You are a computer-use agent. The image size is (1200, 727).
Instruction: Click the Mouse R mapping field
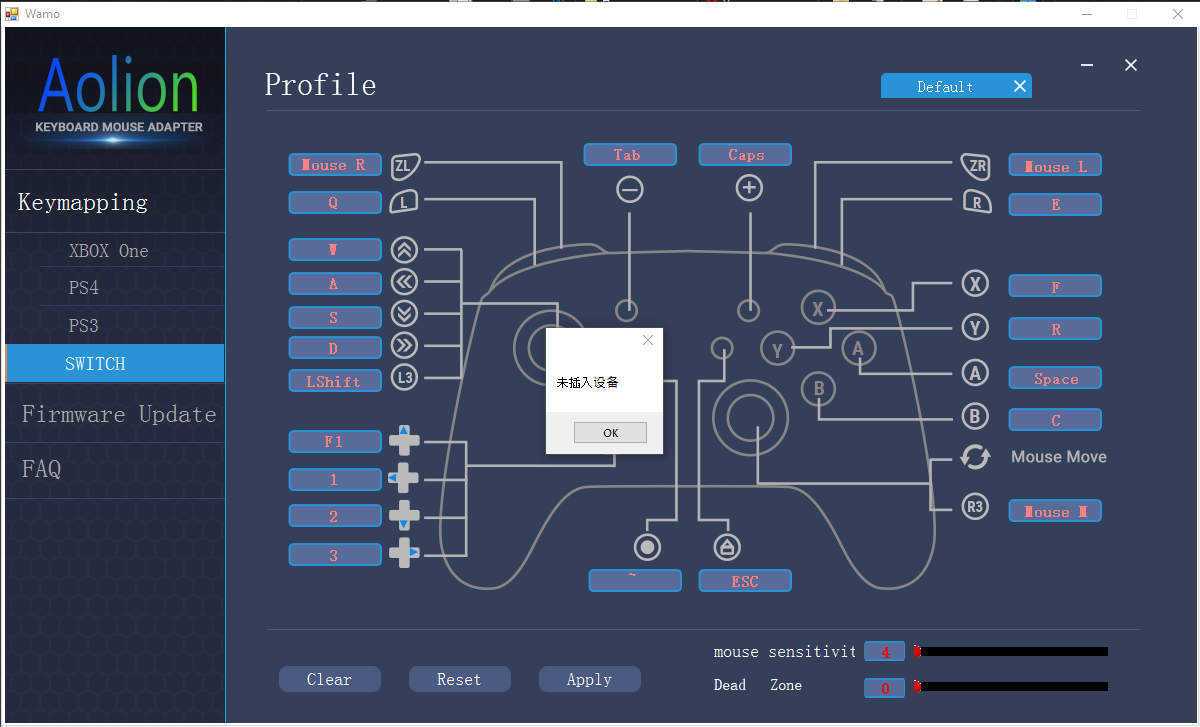(335, 165)
